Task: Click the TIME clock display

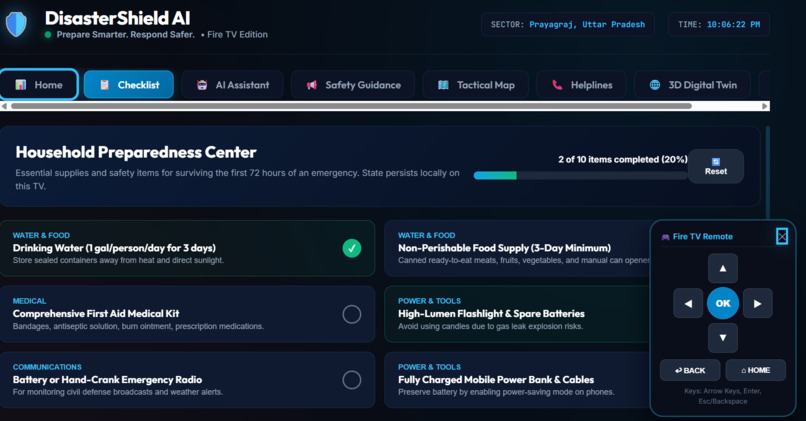Action: click(x=719, y=24)
